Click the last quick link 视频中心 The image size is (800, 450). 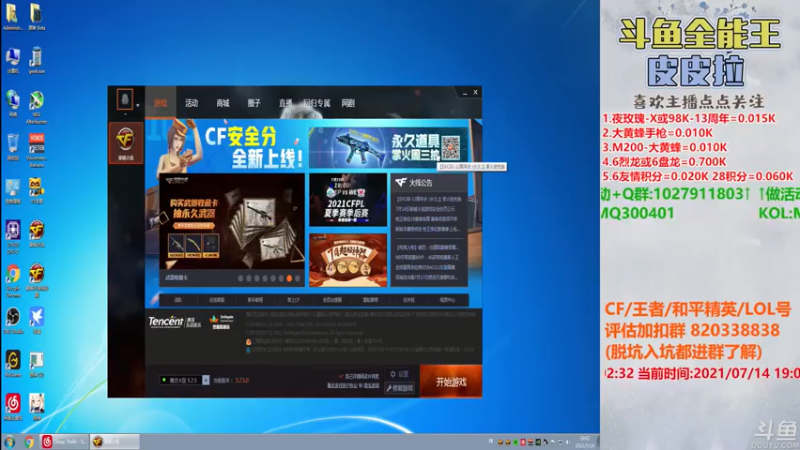(x=447, y=300)
